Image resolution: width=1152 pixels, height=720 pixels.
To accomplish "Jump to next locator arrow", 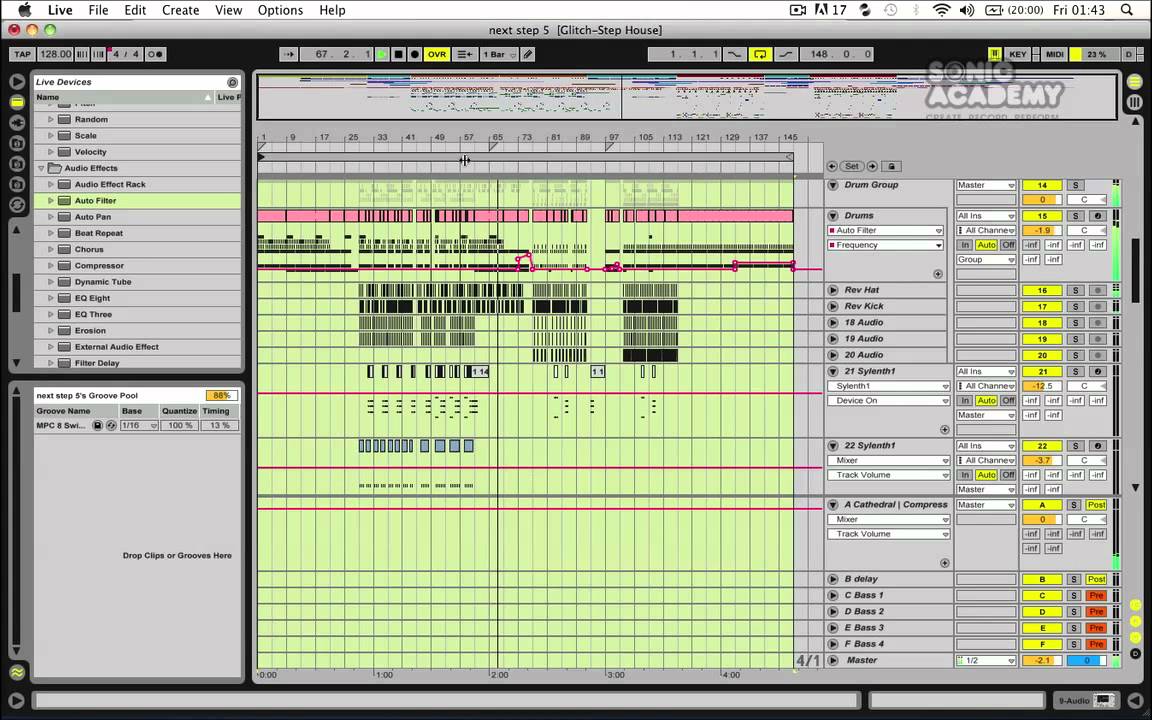I will 872,167.
